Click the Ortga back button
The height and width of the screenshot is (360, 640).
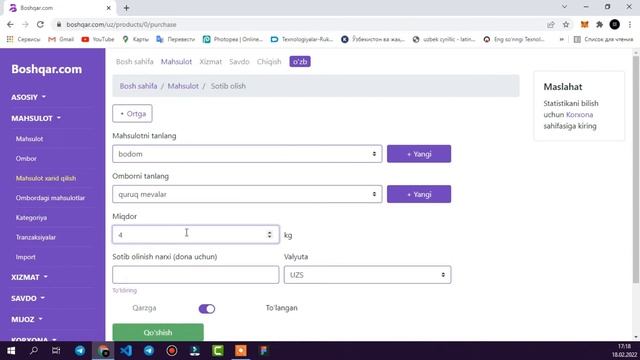tap(132, 113)
